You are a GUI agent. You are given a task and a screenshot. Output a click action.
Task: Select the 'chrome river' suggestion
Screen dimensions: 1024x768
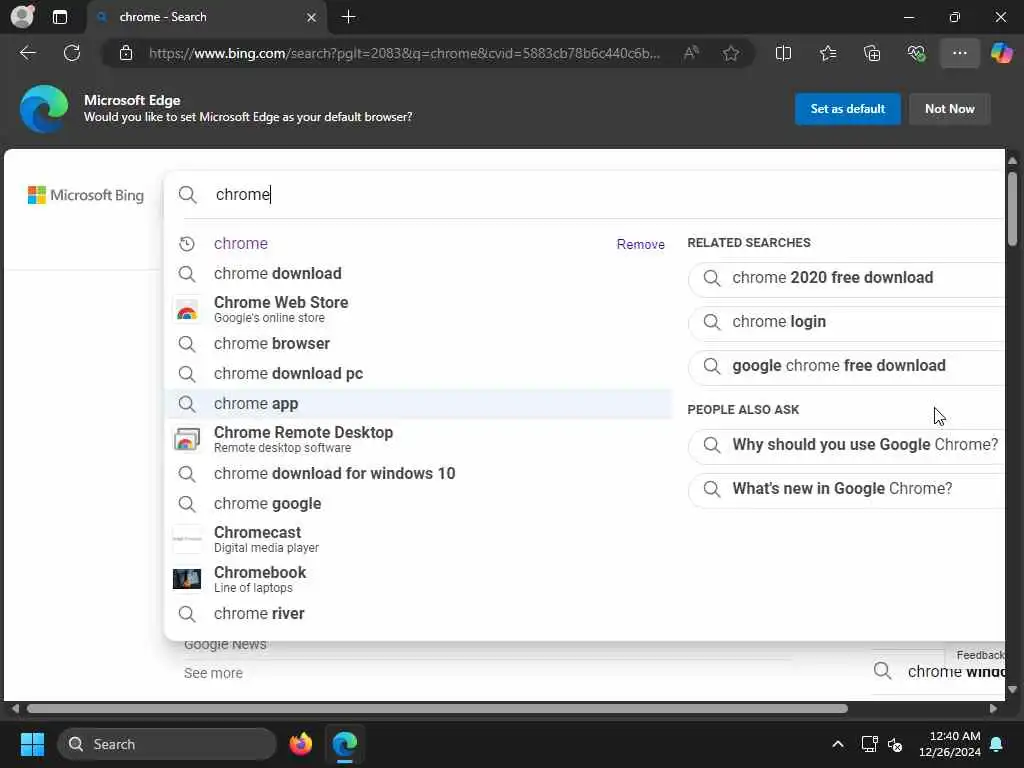[x=417, y=614]
